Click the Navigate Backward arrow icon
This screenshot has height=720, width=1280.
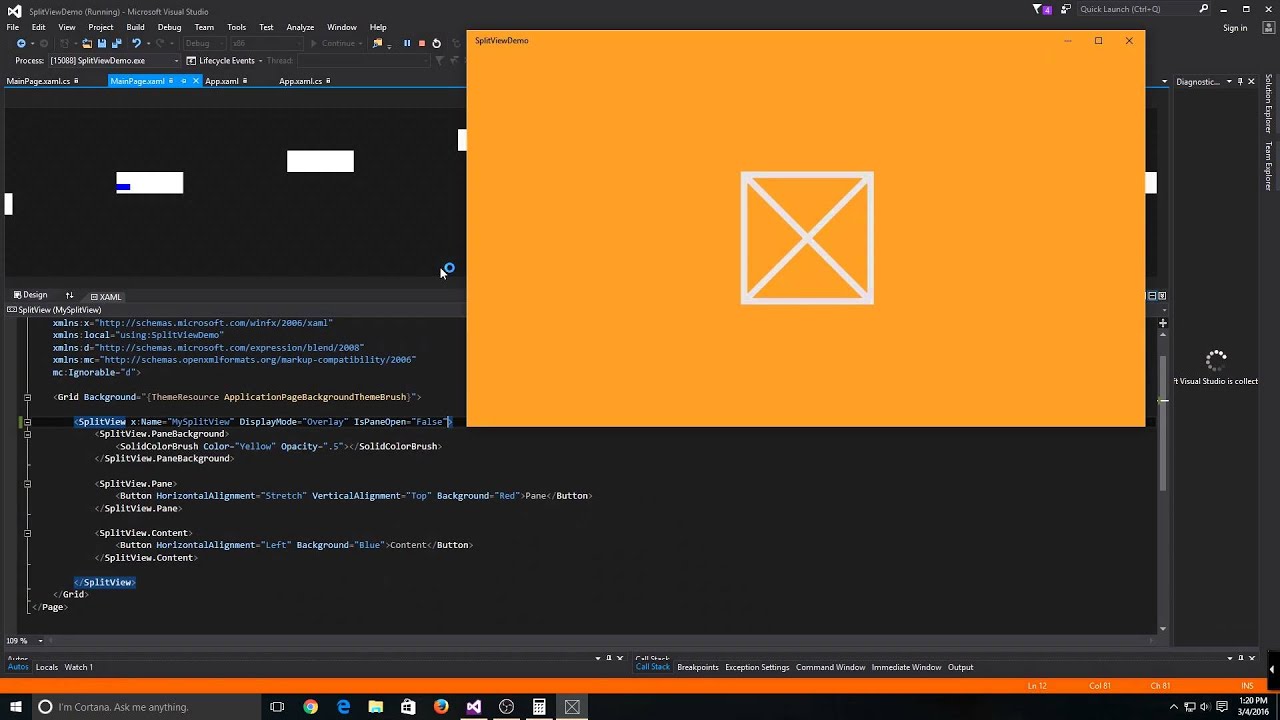point(21,43)
